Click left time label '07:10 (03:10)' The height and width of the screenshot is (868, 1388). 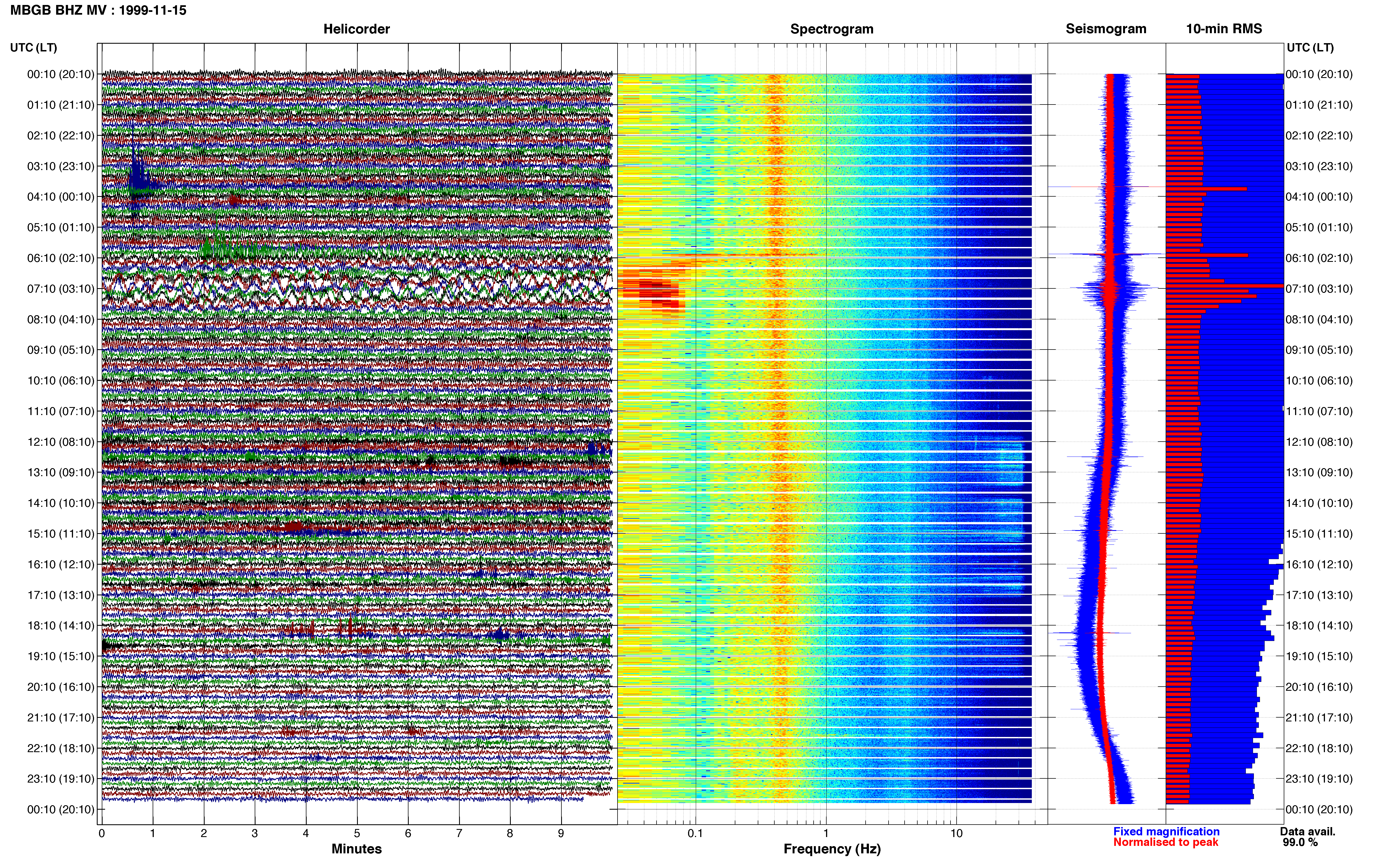[x=61, y=288]
